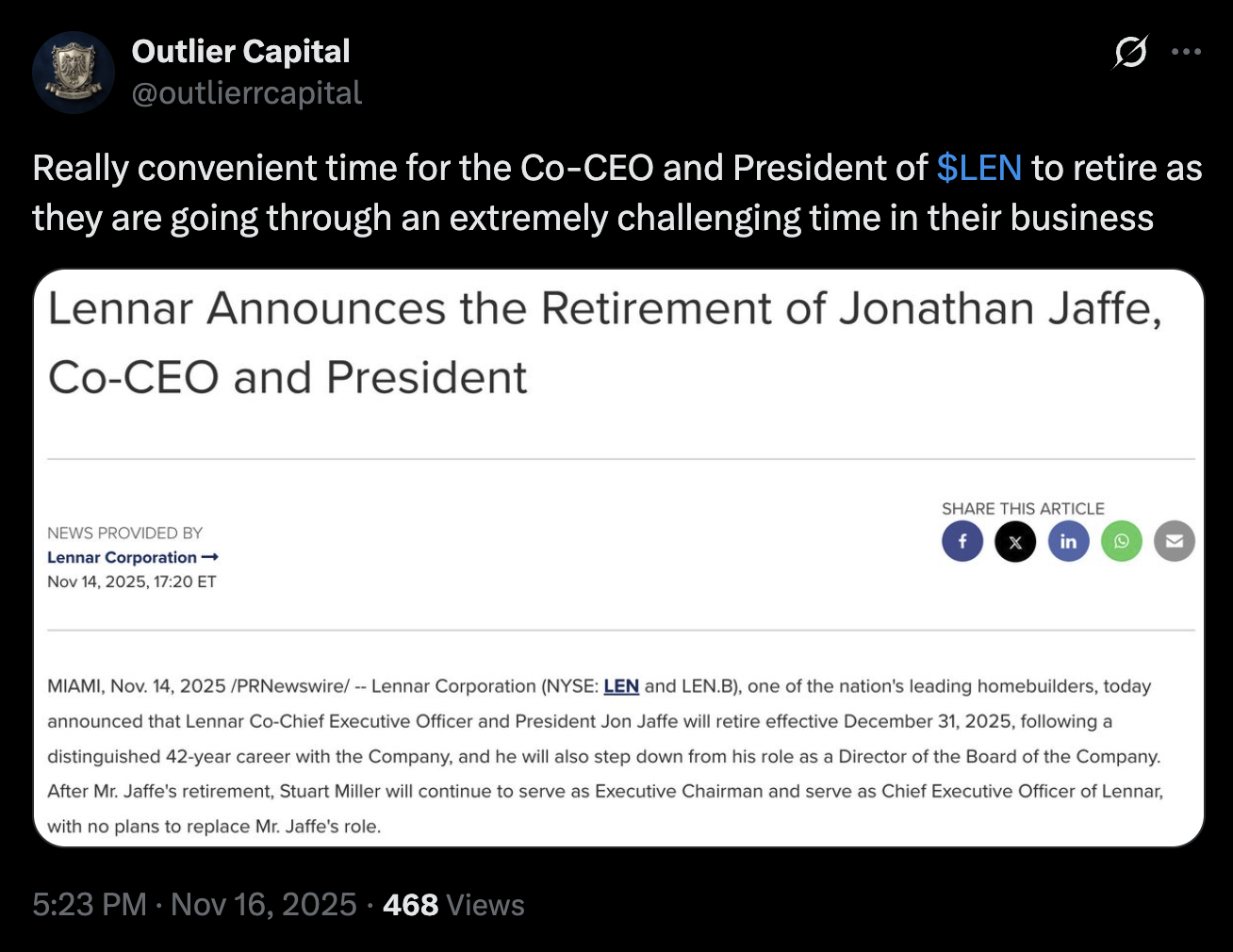
Task: Click the $LEN cashtag link
Action: [x=978, y=168]
